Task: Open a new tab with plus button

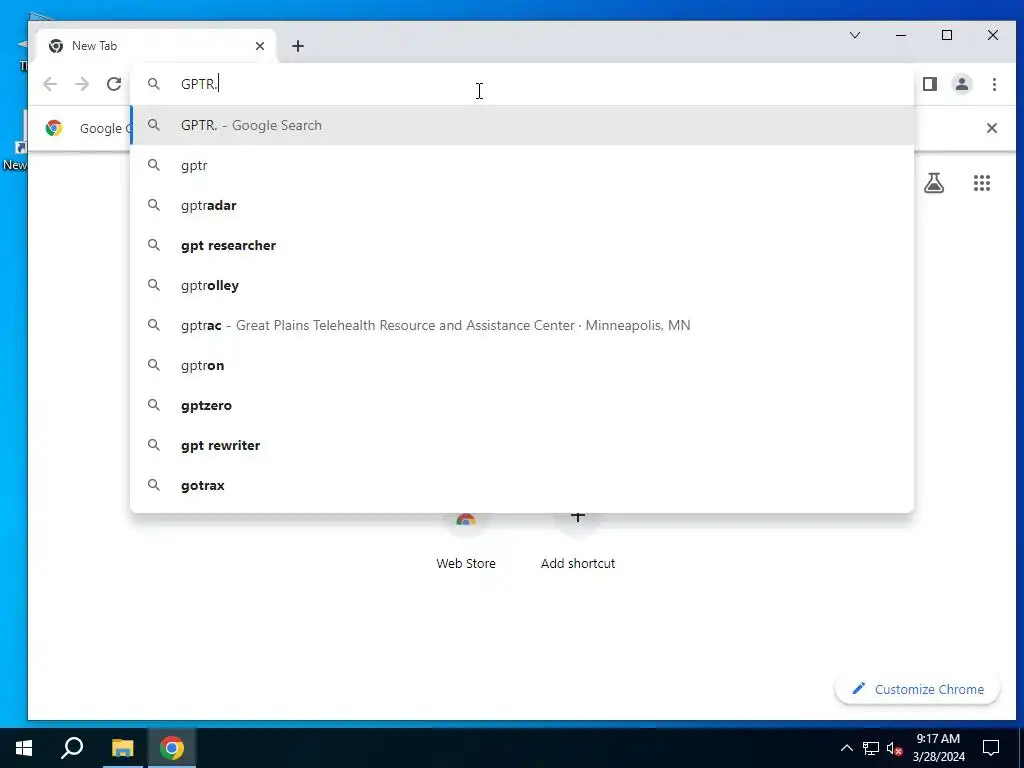Action: click(x=298, y=46)
